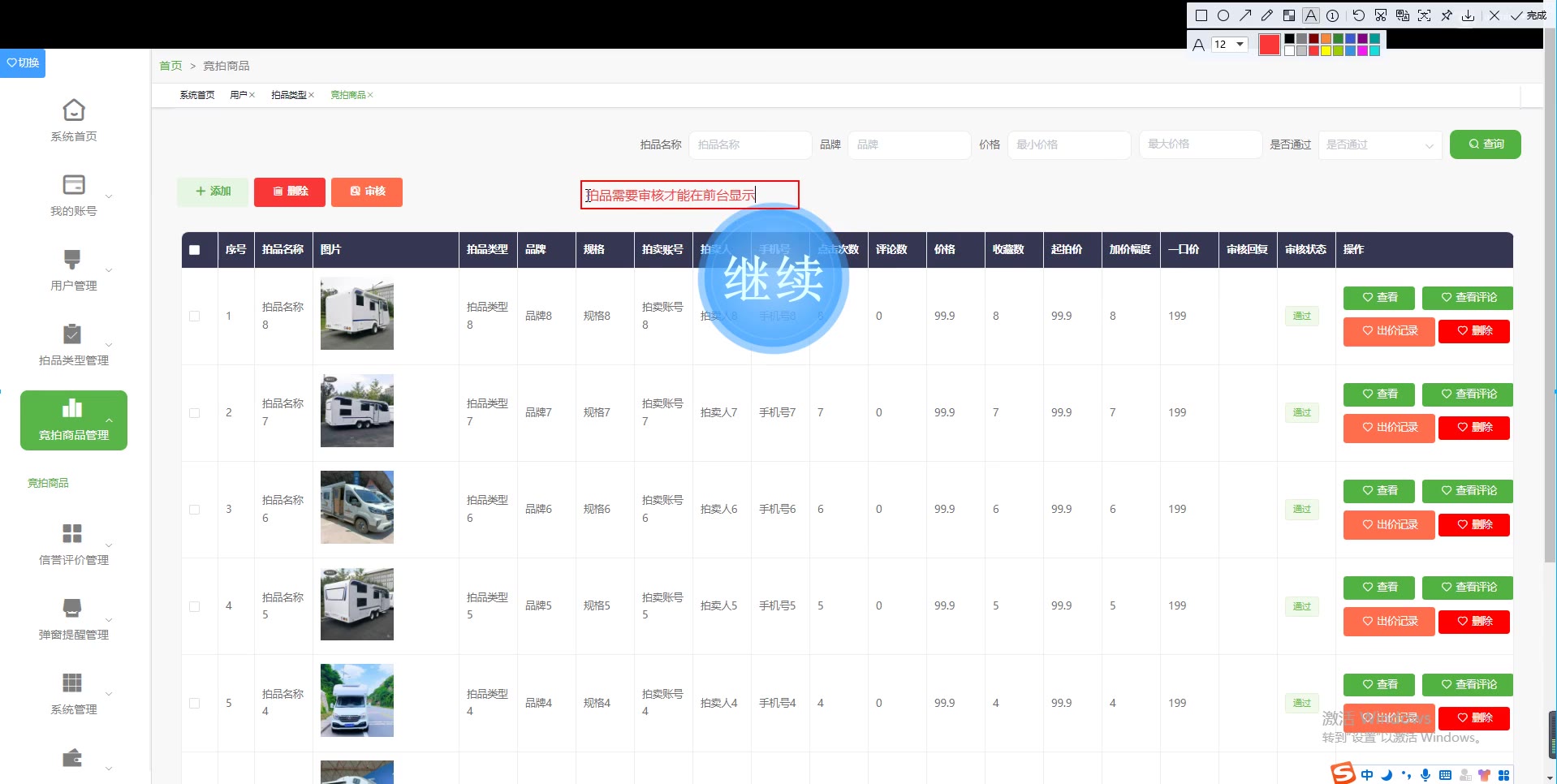Click the 系统管理 sidebar icon
Image resolution: width=1557 pixels, height=784 pixels.
72,683
